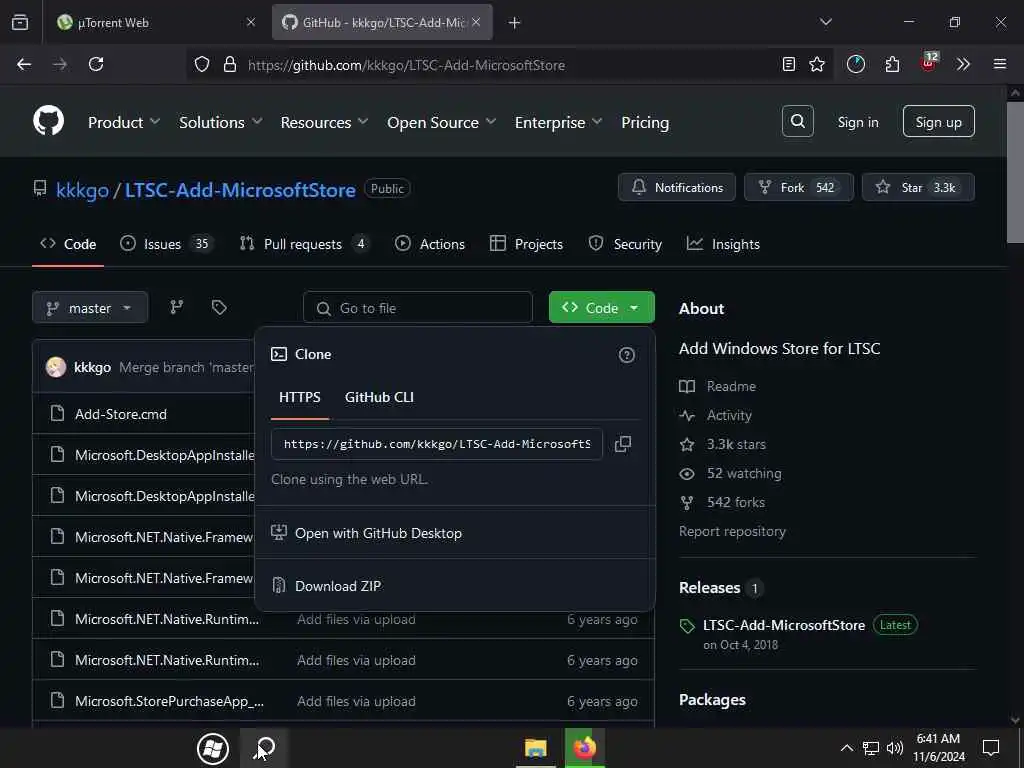Expand the Solutions menu

220,122
